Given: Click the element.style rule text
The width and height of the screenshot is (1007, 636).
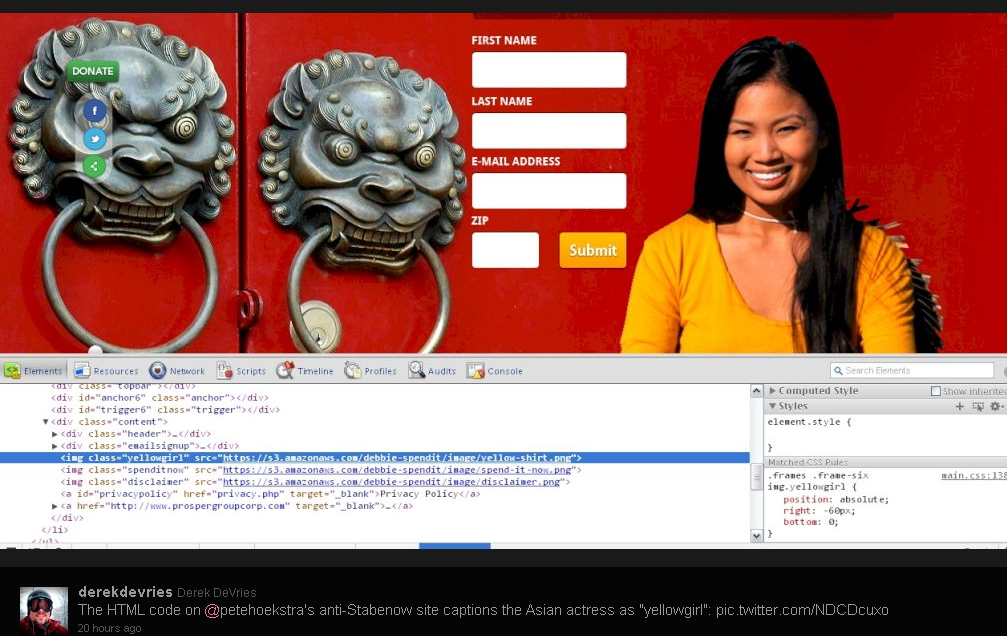Looking at the screenshot, I should point(809,422).
